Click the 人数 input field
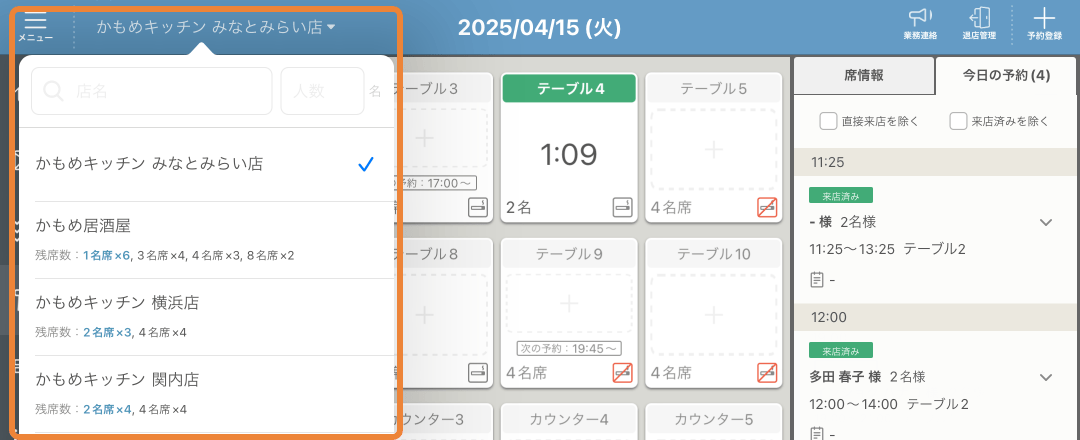 (x=321, y=91)
